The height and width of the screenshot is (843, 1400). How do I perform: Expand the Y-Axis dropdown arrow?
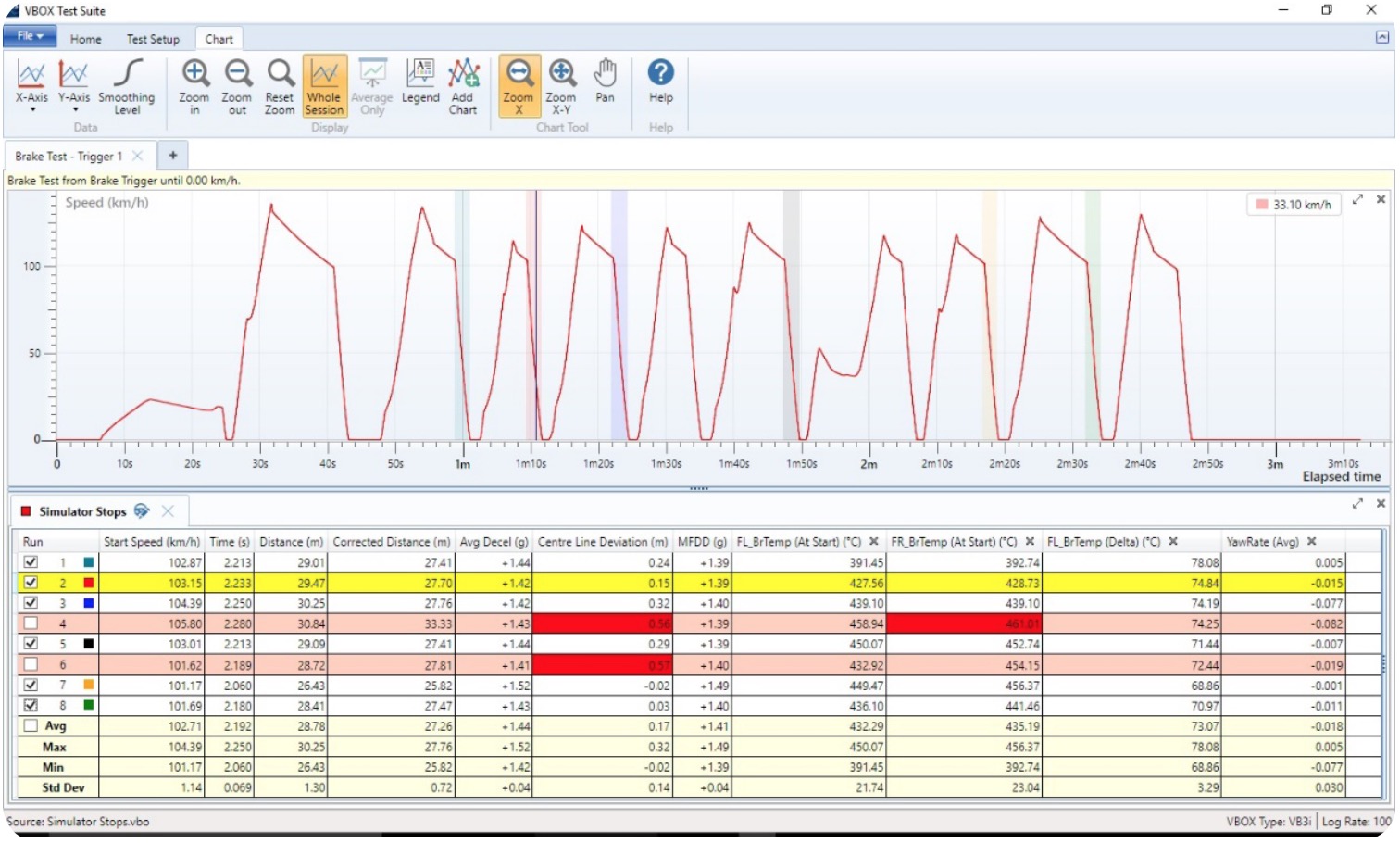75,110
